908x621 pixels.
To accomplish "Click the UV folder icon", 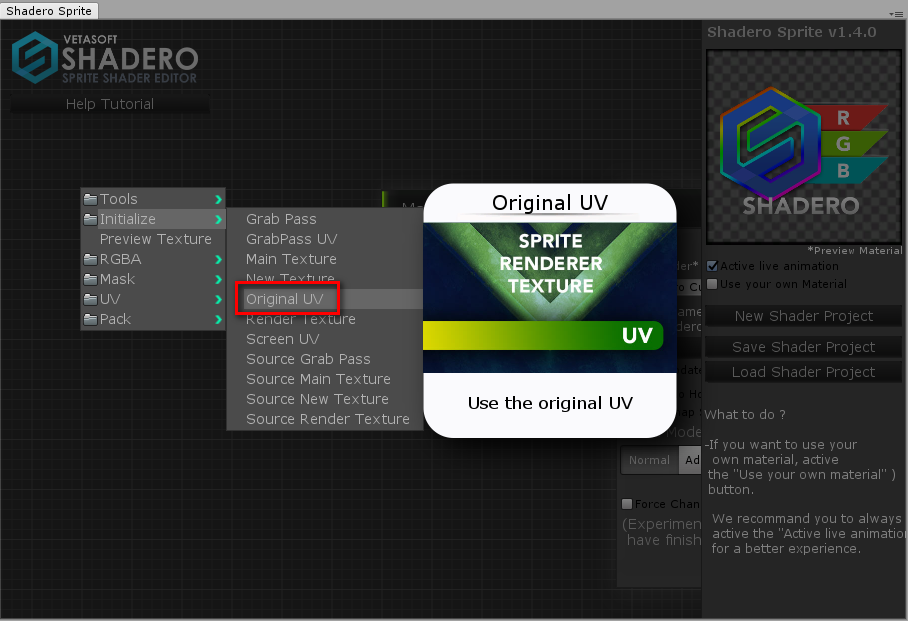I will tap(90, 299).
